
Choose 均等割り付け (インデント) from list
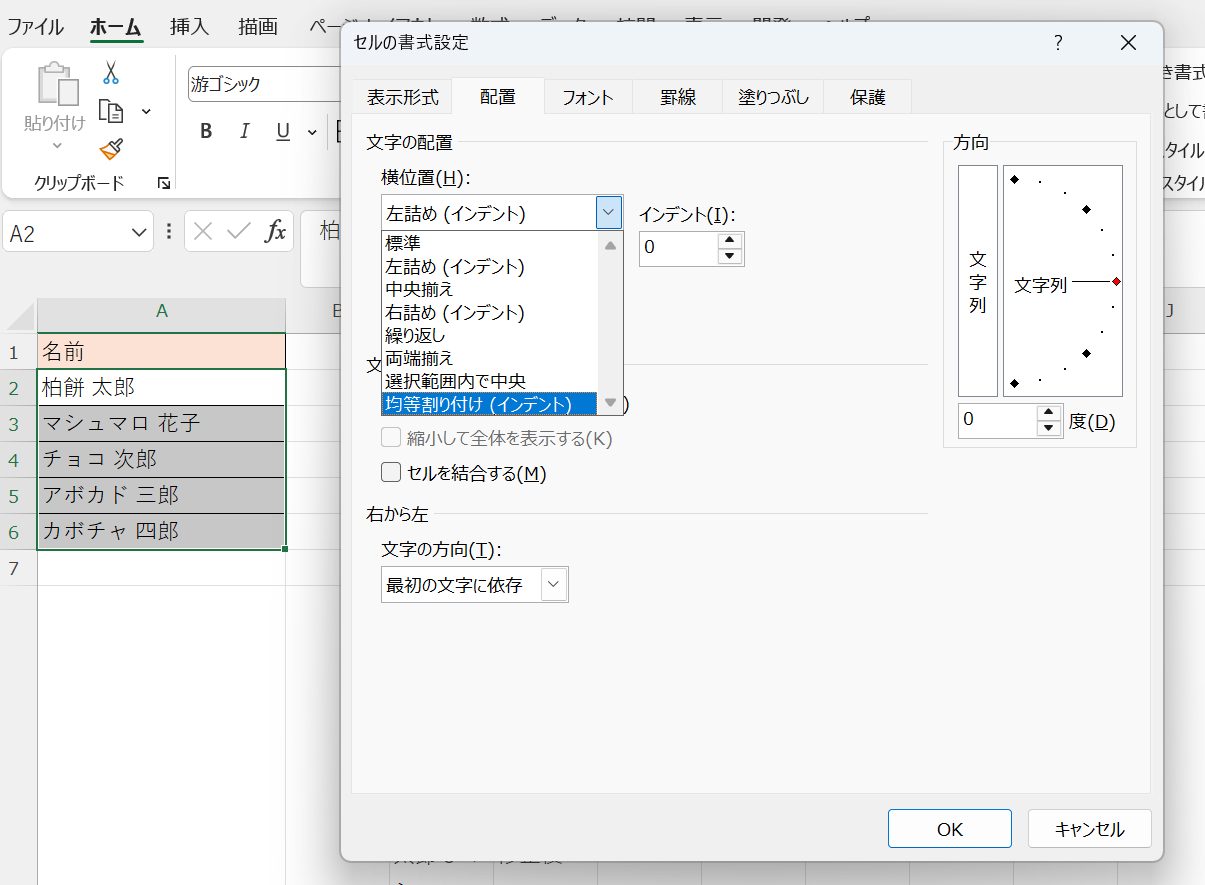point(478,404)
